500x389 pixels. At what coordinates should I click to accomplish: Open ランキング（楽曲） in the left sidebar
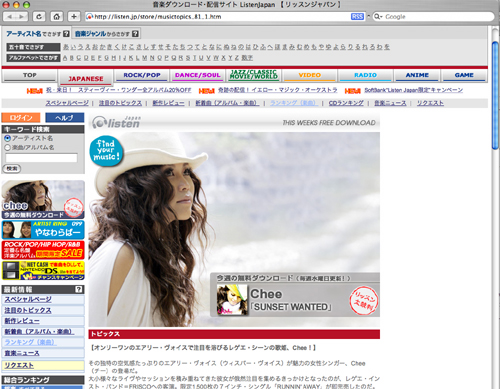click(30, 342)
